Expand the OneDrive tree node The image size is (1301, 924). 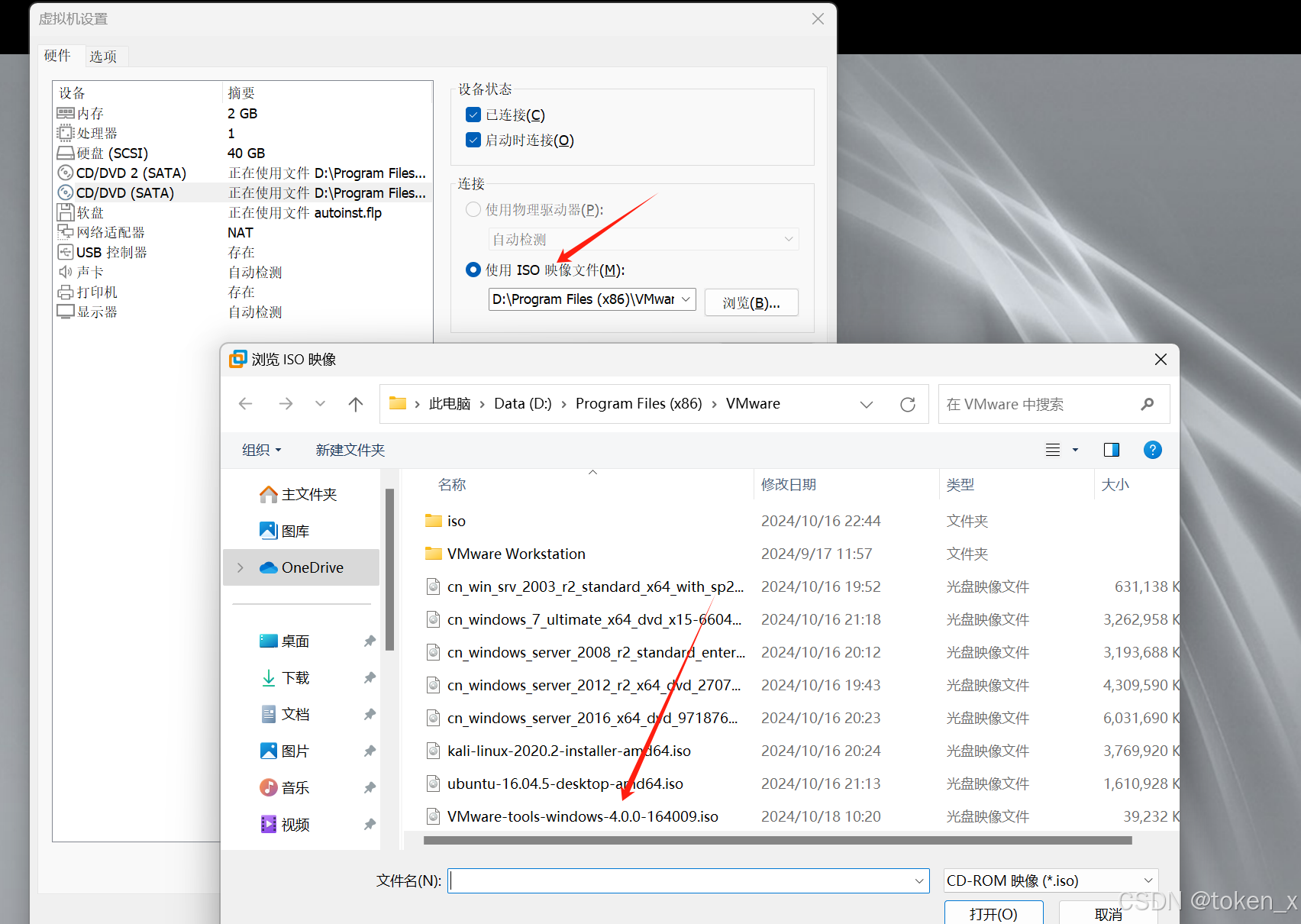click(241, 567)
